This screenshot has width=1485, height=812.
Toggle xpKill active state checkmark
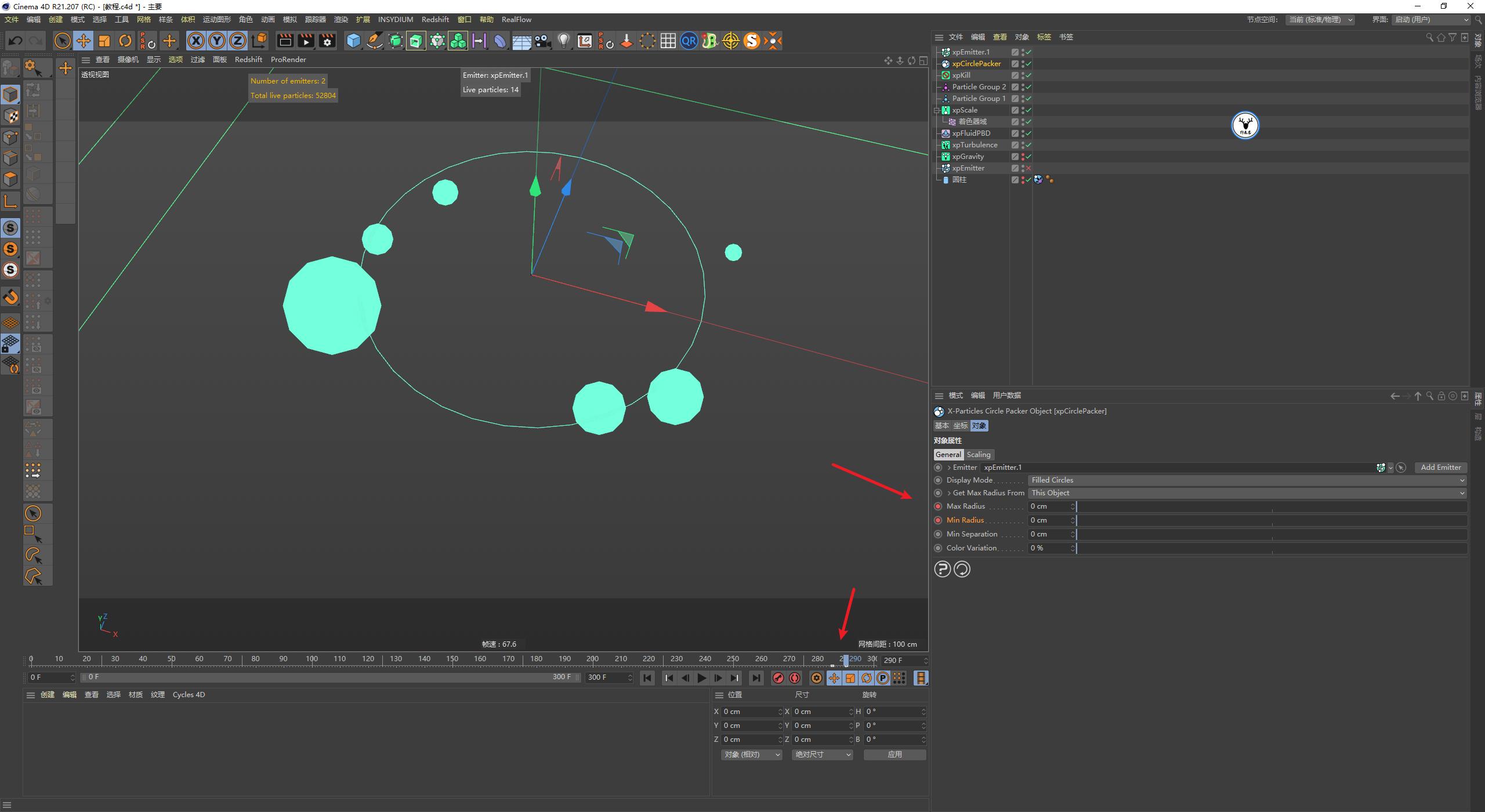[x=1028, y=75]
